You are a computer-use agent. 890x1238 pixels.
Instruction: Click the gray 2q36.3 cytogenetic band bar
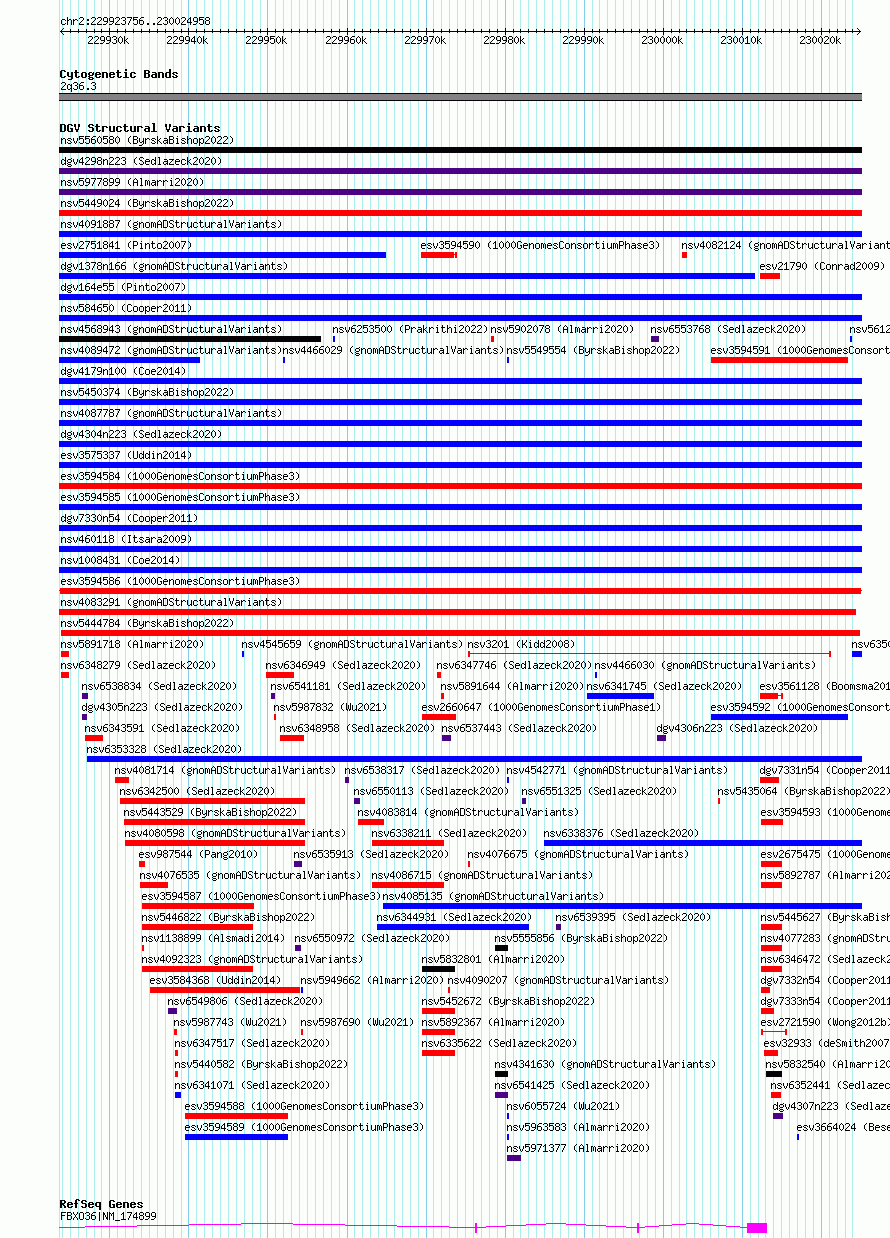(460, 97)
